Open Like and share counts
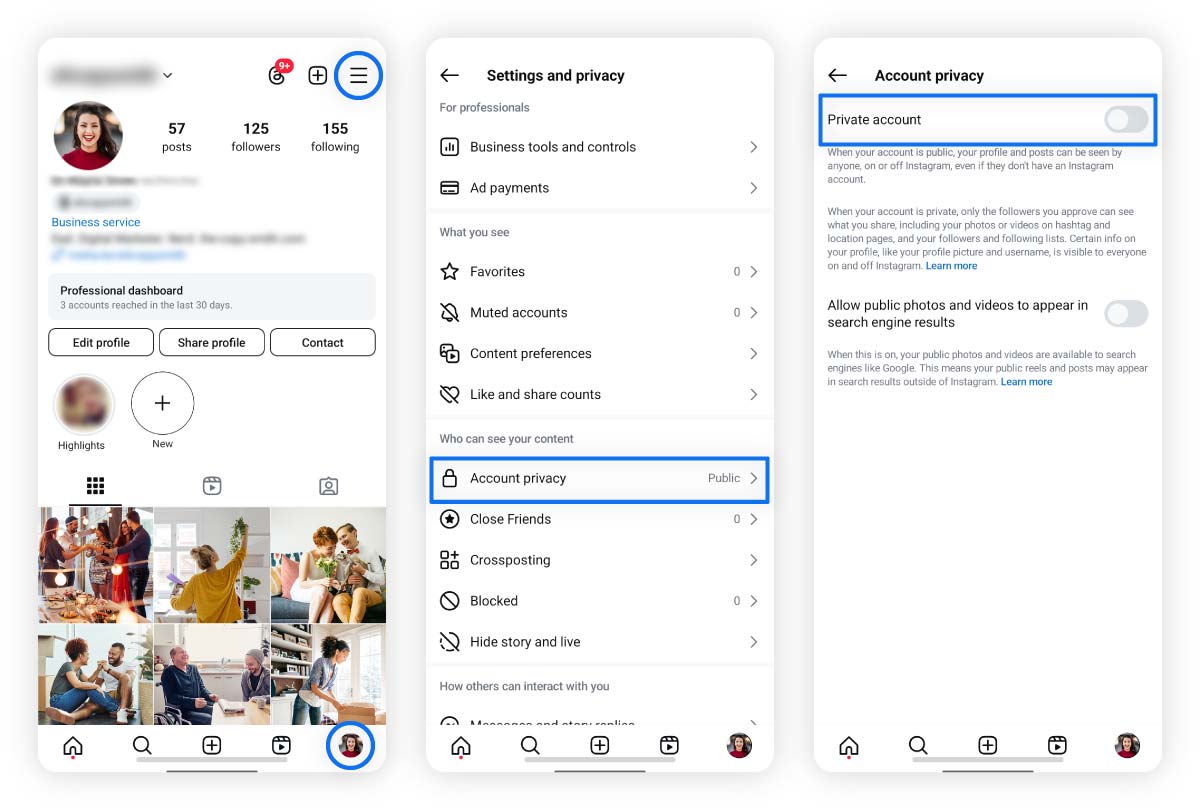The image size is (1200, 810). [x=600, y=394]
